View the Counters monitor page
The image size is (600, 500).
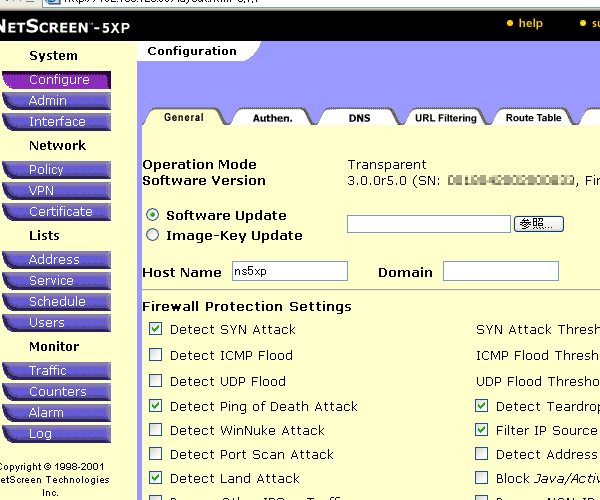[x=57, y=391]
